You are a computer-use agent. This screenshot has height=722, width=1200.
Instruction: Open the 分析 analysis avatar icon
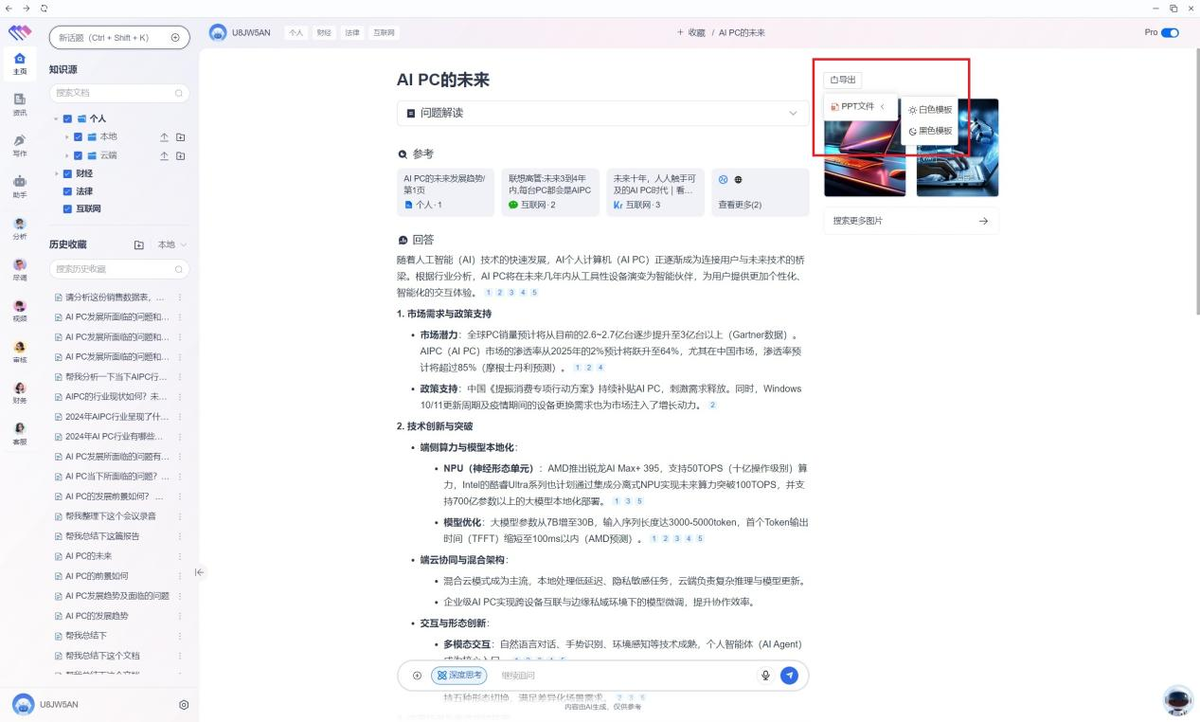tap(19, 228)
